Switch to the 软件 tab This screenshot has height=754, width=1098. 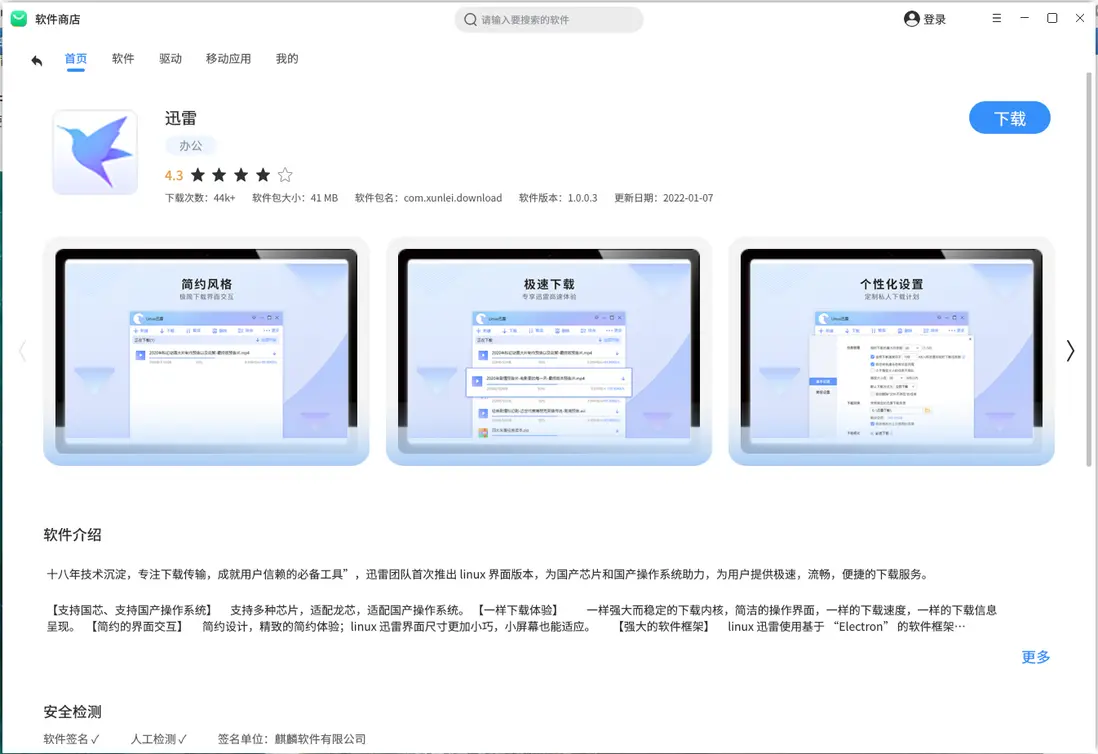pos(123,59)
